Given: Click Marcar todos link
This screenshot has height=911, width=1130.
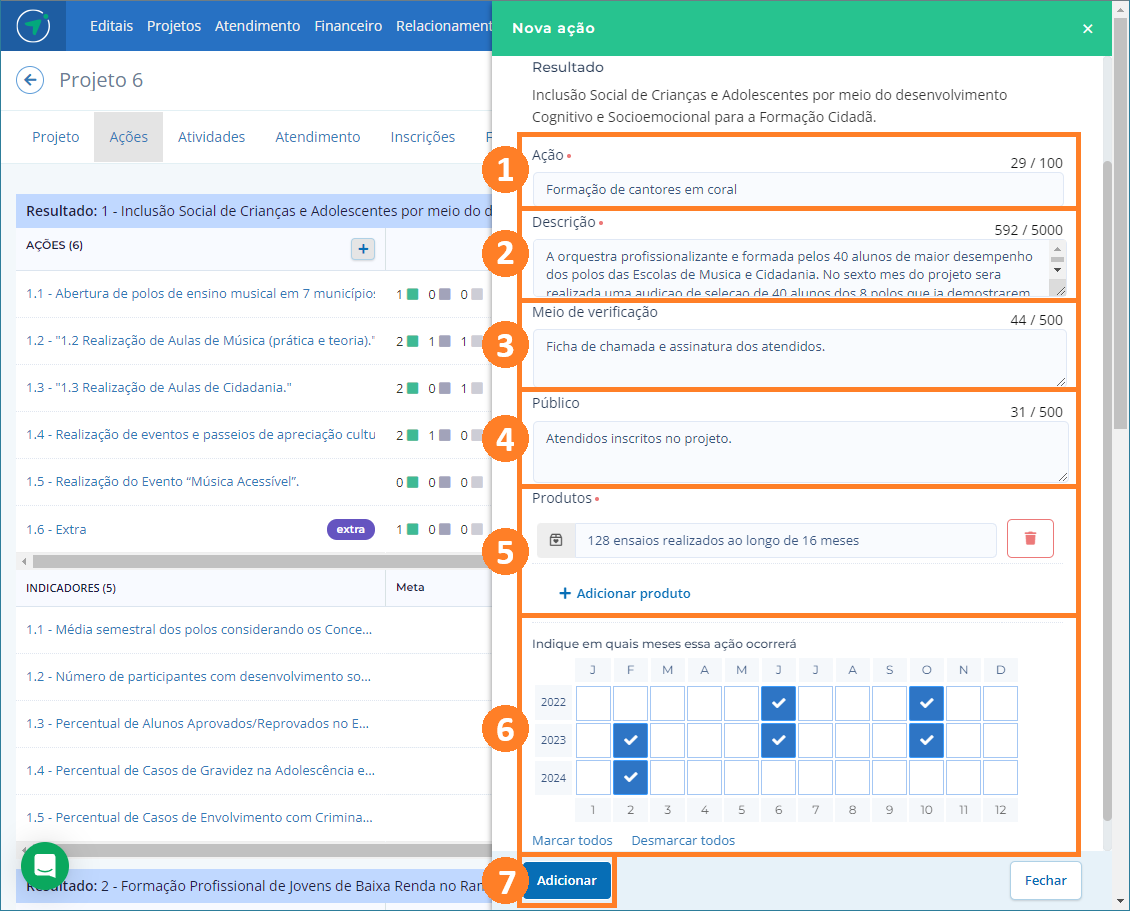Looking at the screenshot, I should [572, 840].
